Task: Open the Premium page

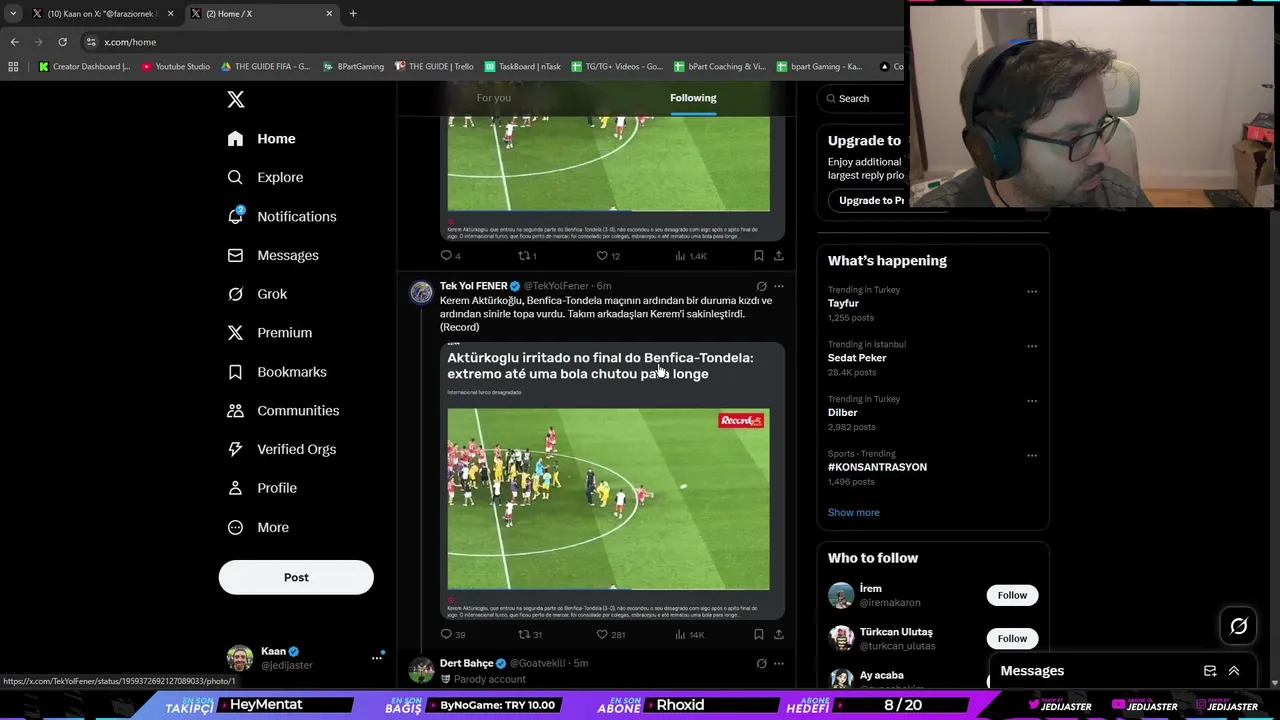Action: [x=270, y=333]
